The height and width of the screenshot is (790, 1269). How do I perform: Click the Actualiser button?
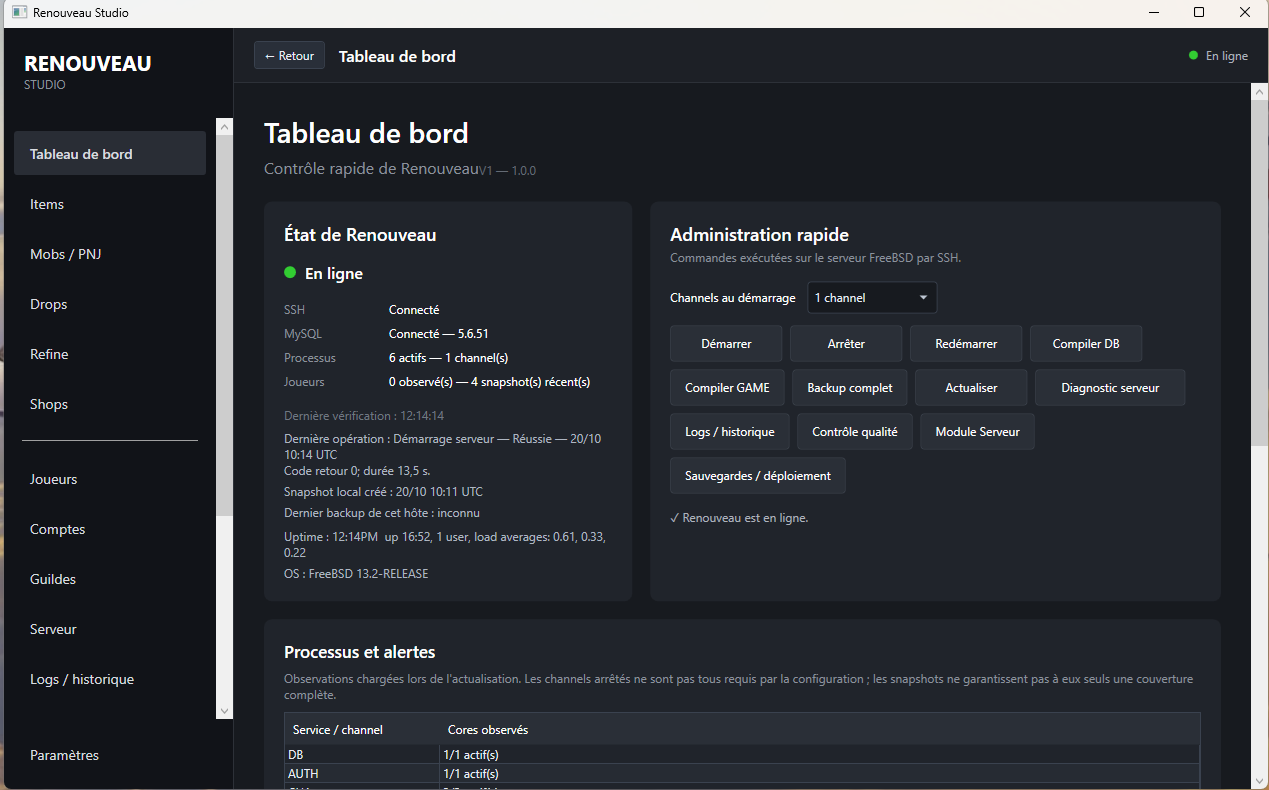click(971, 387)
